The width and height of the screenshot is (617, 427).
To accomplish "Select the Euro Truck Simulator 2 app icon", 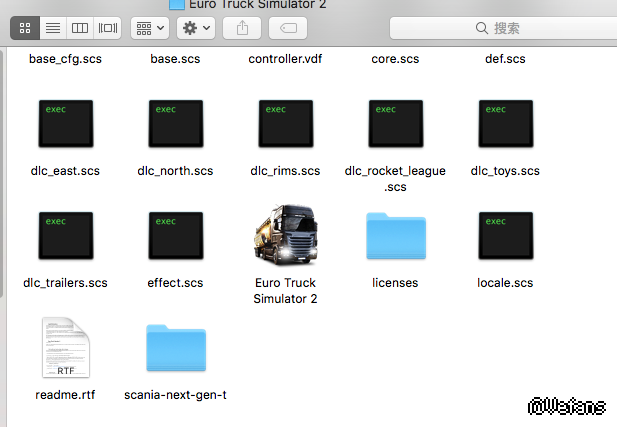I will point(286,237).
